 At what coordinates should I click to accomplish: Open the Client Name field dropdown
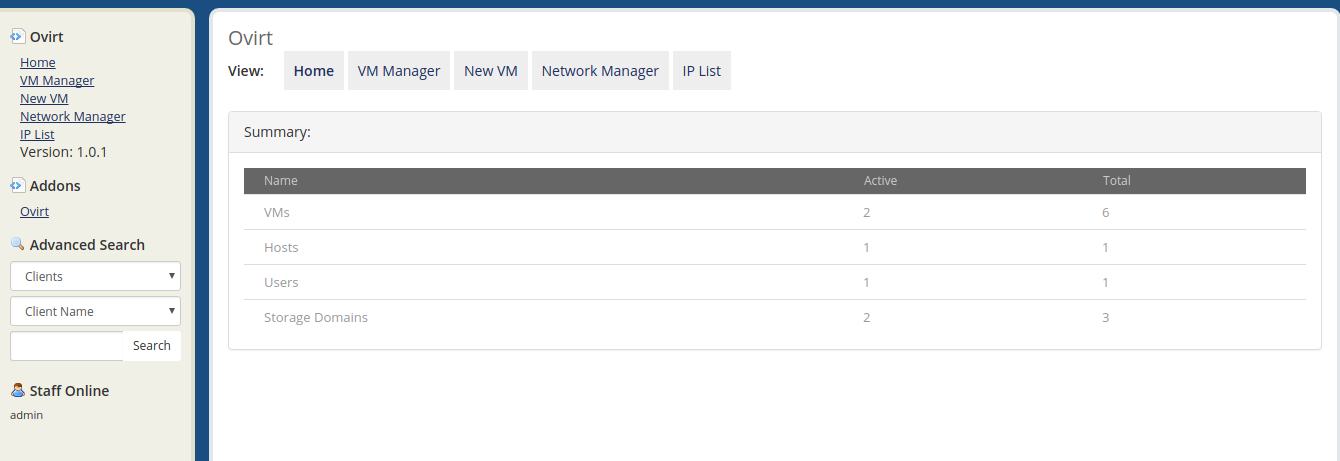point(95,311)
